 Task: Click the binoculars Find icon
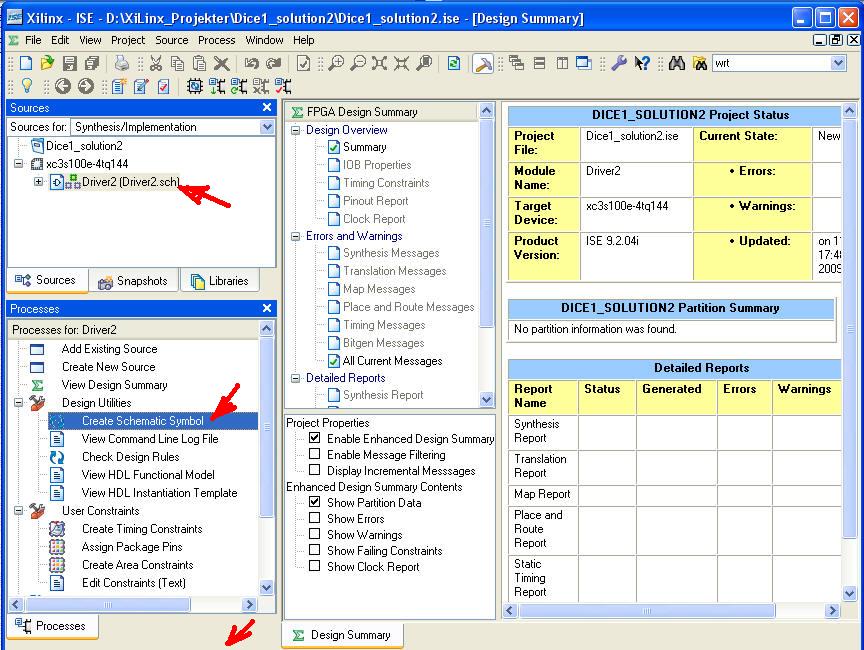point(677,63)
